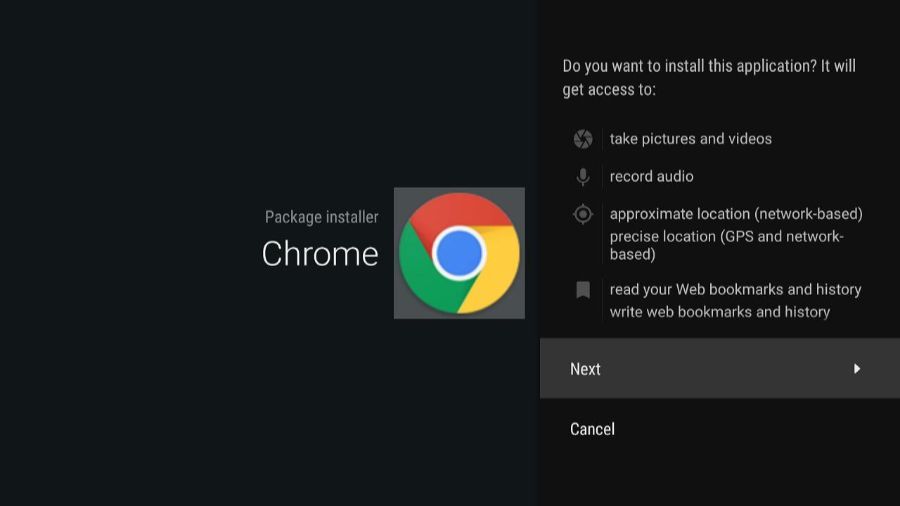
Task: Click the microphone permission icon
Action: [583, 177]
